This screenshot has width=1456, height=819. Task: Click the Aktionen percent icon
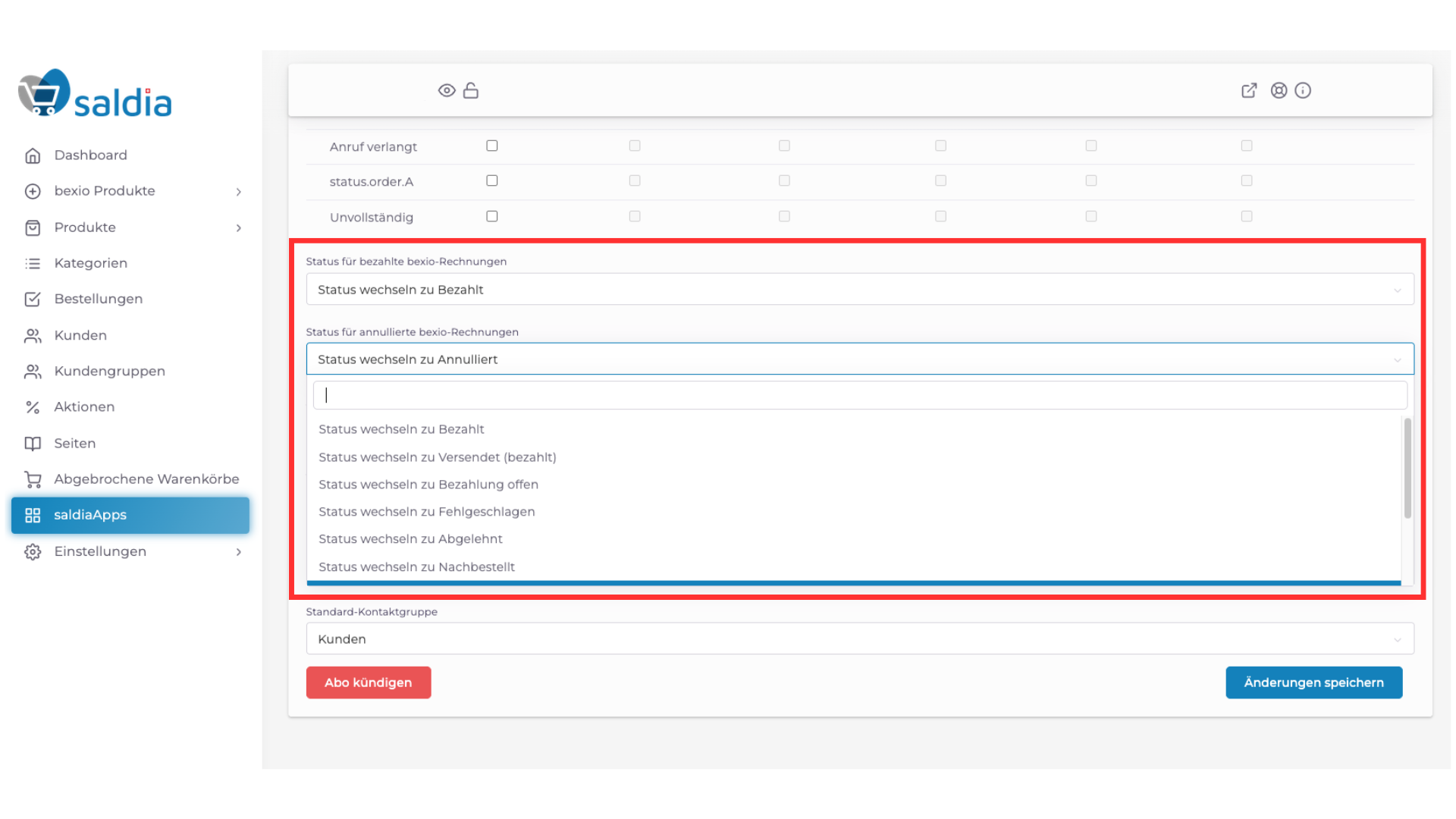click(x=33, y=407)
